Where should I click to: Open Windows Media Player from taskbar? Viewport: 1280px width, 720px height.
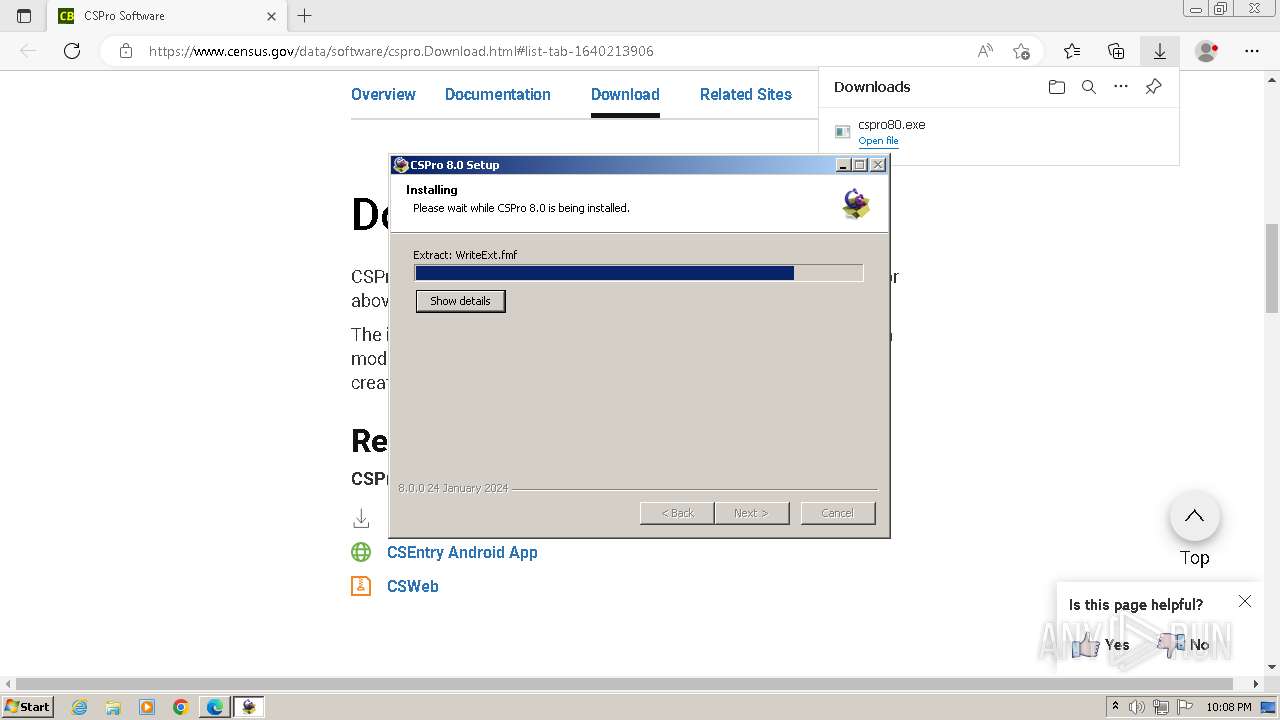click(x=147, y=707)
